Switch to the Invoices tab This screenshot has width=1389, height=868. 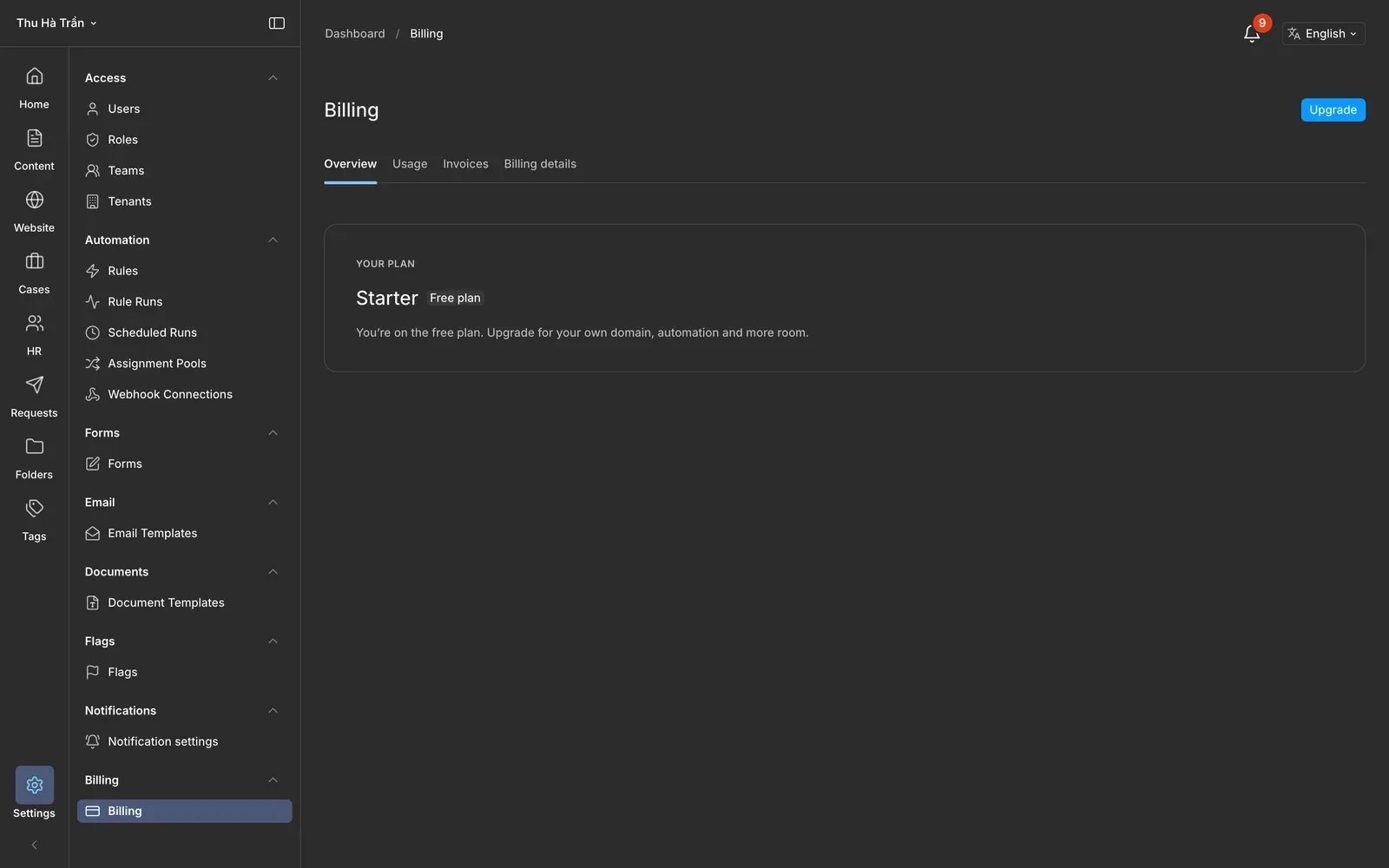tap(465, 164)
